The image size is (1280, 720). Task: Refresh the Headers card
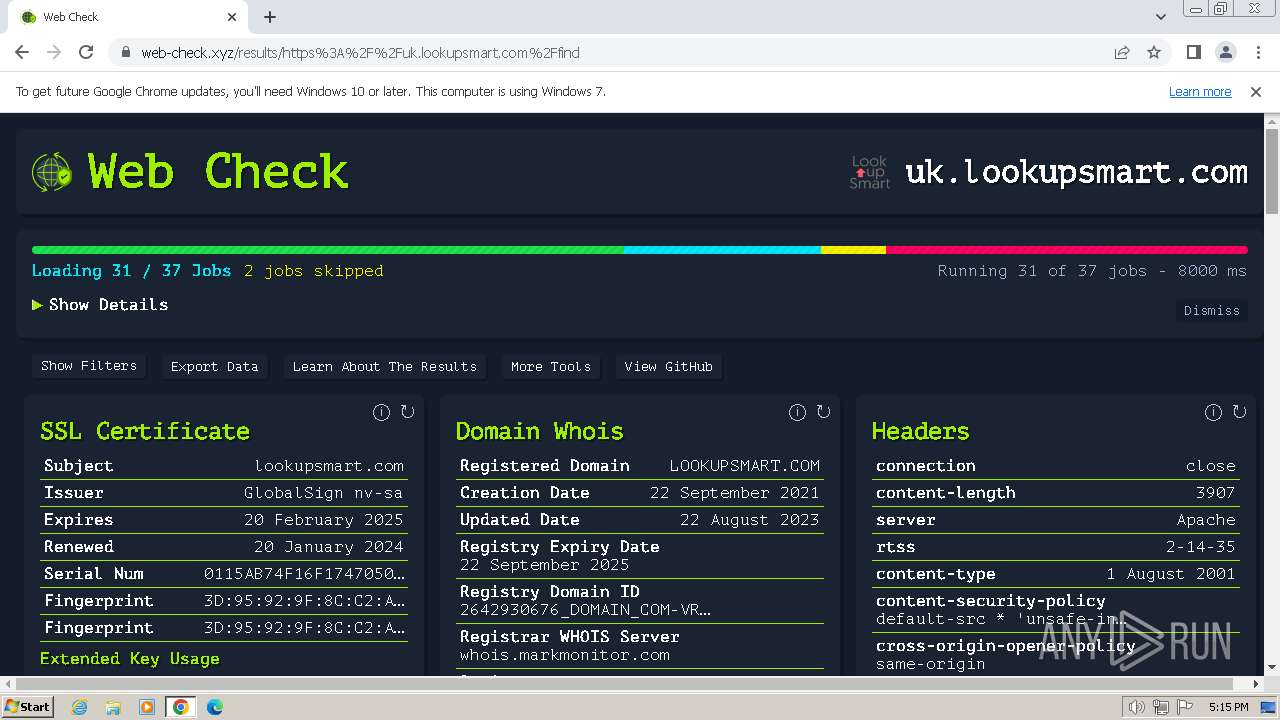1239,412
